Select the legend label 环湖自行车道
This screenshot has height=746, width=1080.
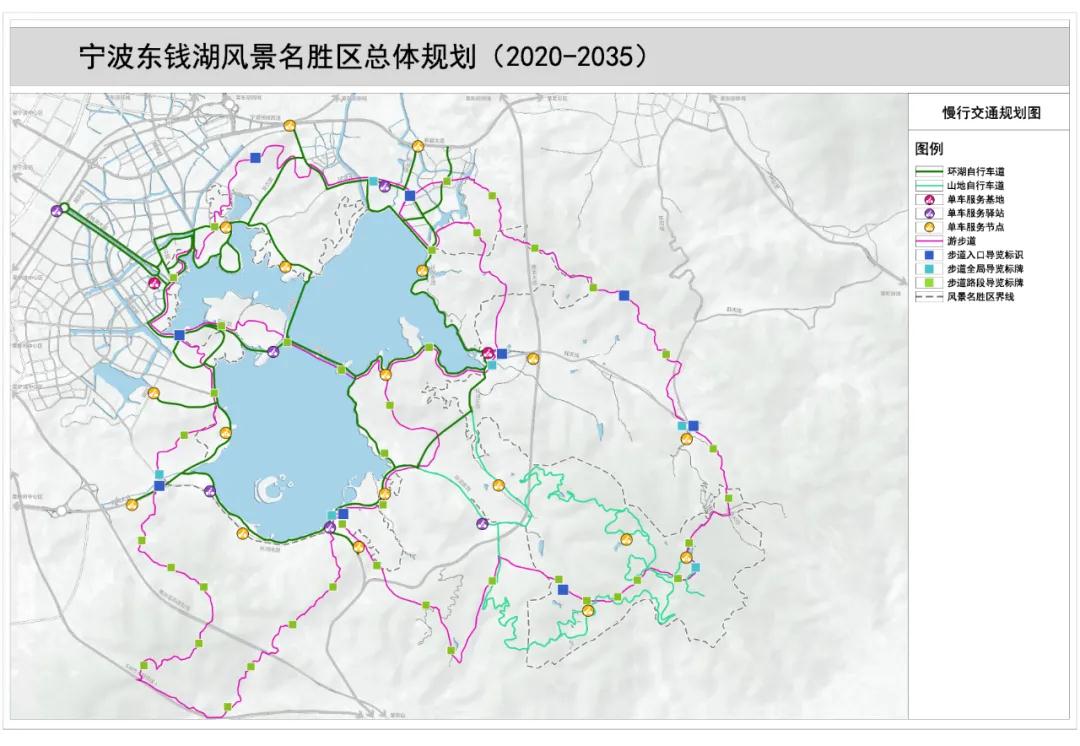[x=975, y=172]
